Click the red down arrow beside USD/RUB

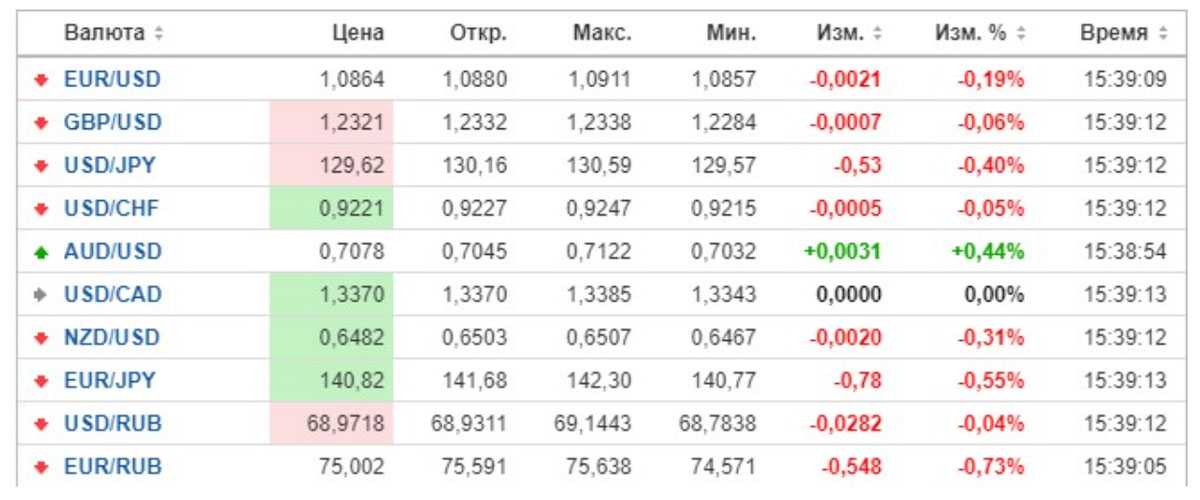[41, 424]
